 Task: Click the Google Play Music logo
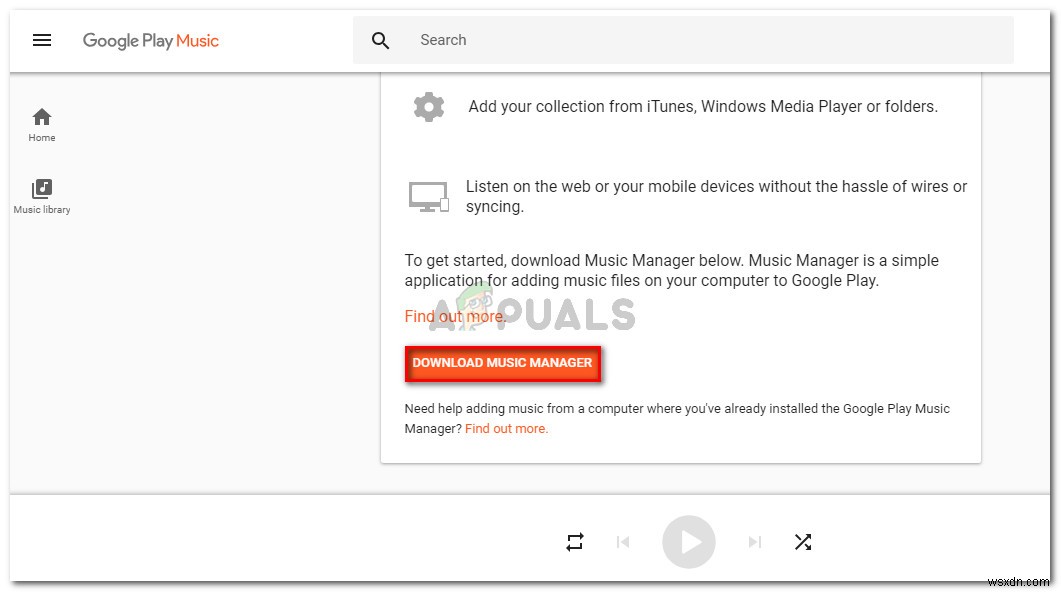tap(151, 40)
